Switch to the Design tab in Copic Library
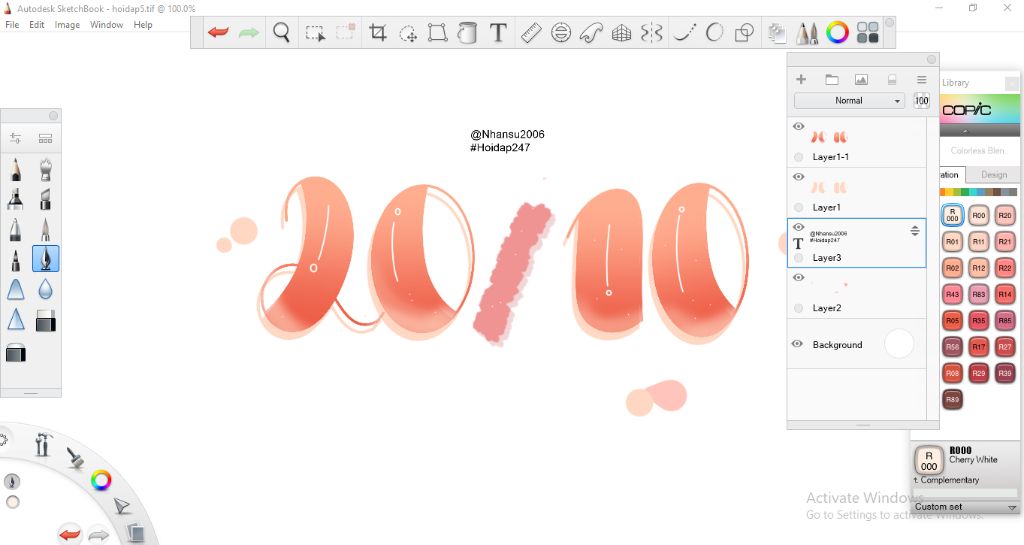 click(993, 174)
